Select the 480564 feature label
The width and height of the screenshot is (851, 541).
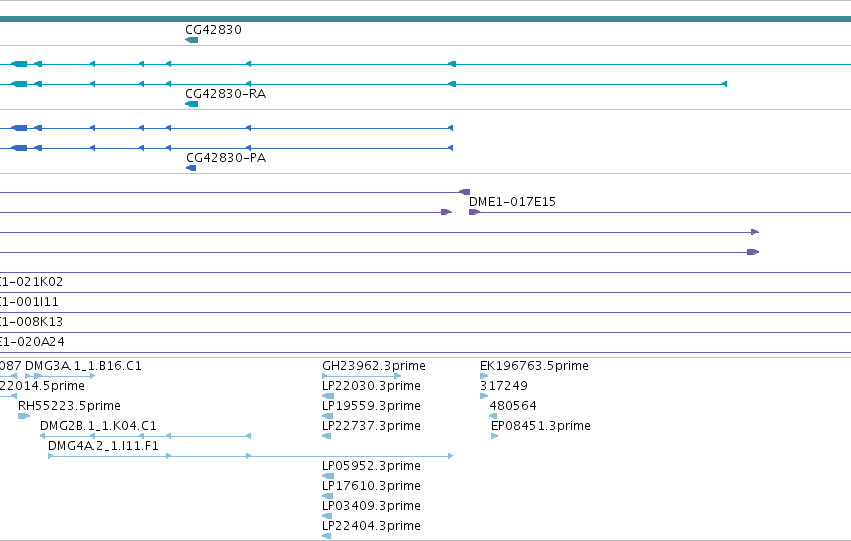(x=513, y=406)
